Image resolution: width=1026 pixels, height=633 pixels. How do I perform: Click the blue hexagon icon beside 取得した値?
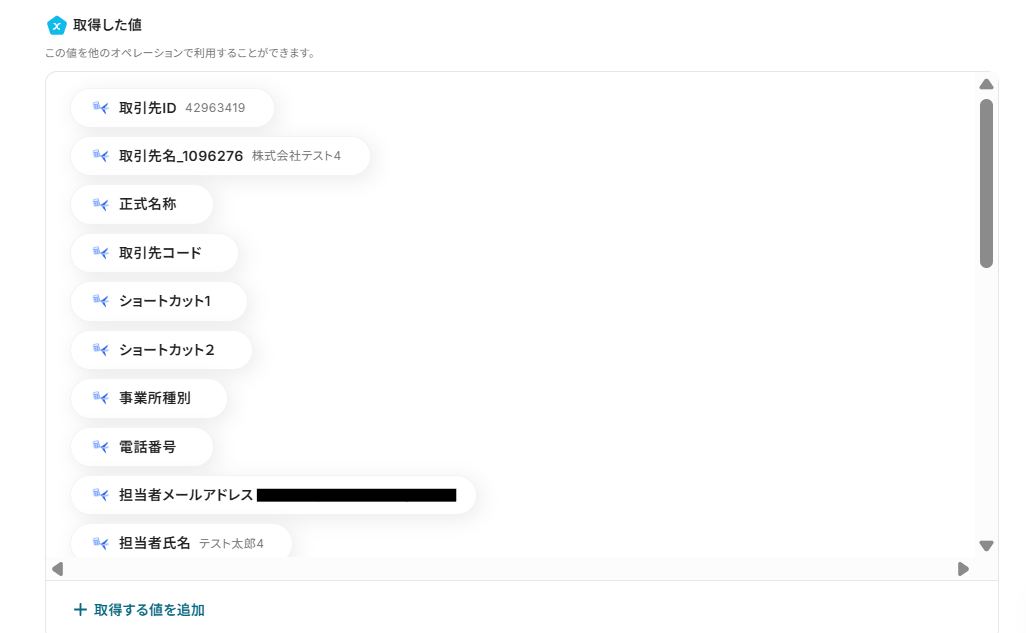[x=57, y=25]
